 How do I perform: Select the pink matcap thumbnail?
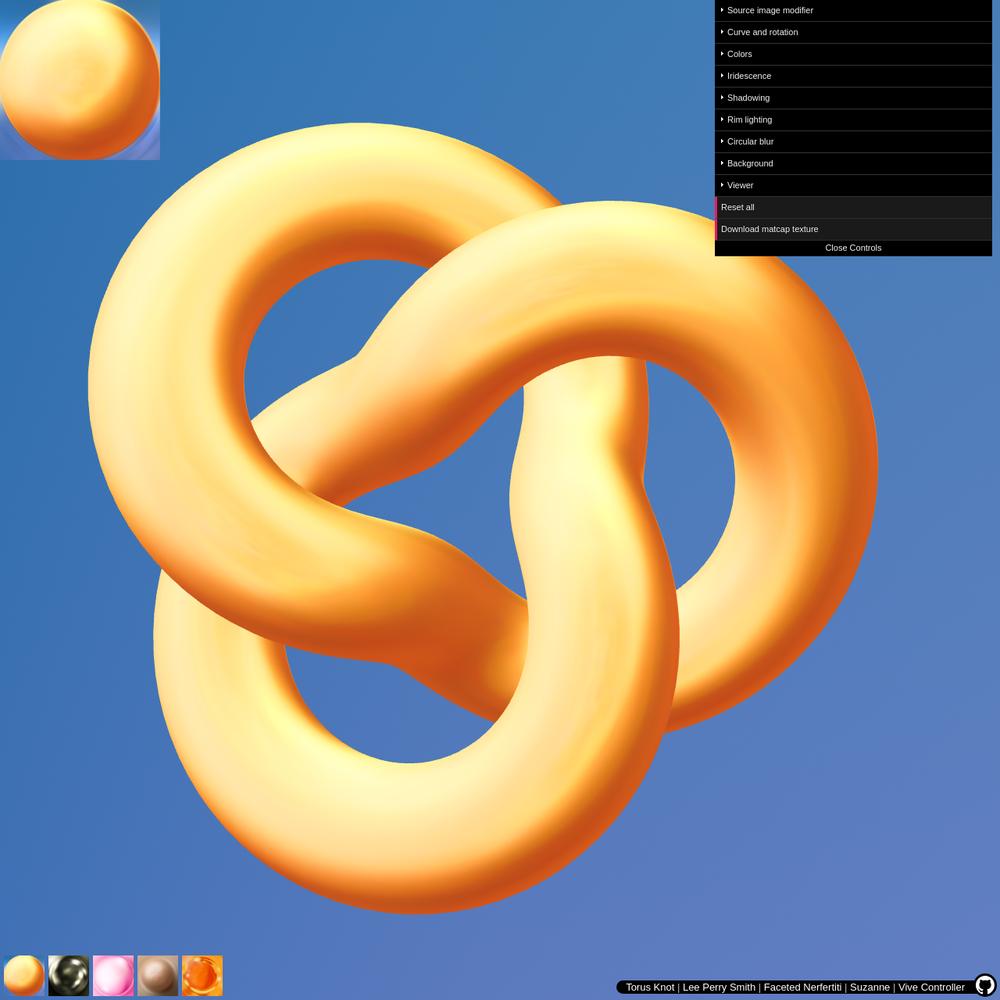click(x=114, y=975)
